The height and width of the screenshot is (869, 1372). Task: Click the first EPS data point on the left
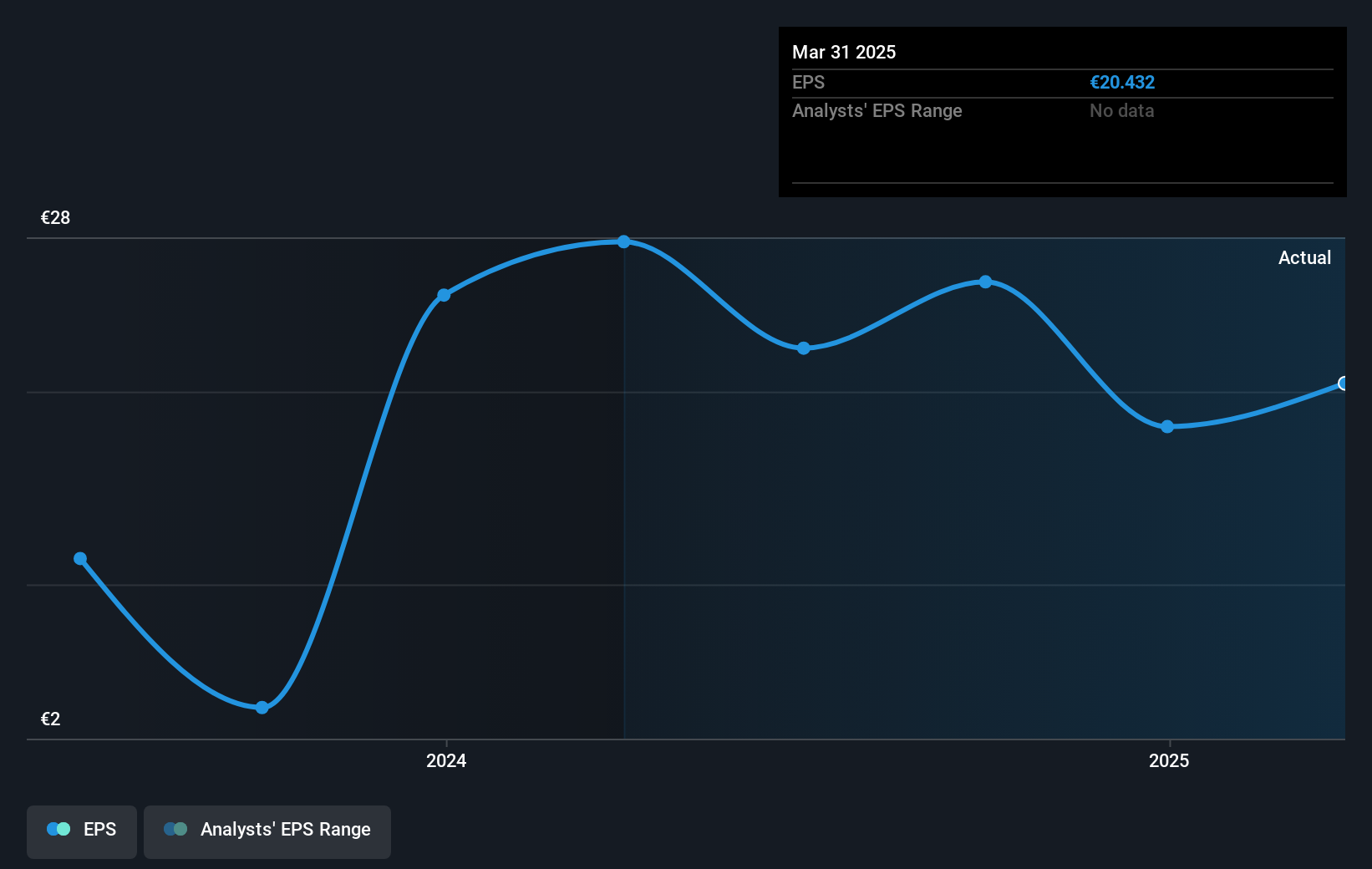pos(80,558)
